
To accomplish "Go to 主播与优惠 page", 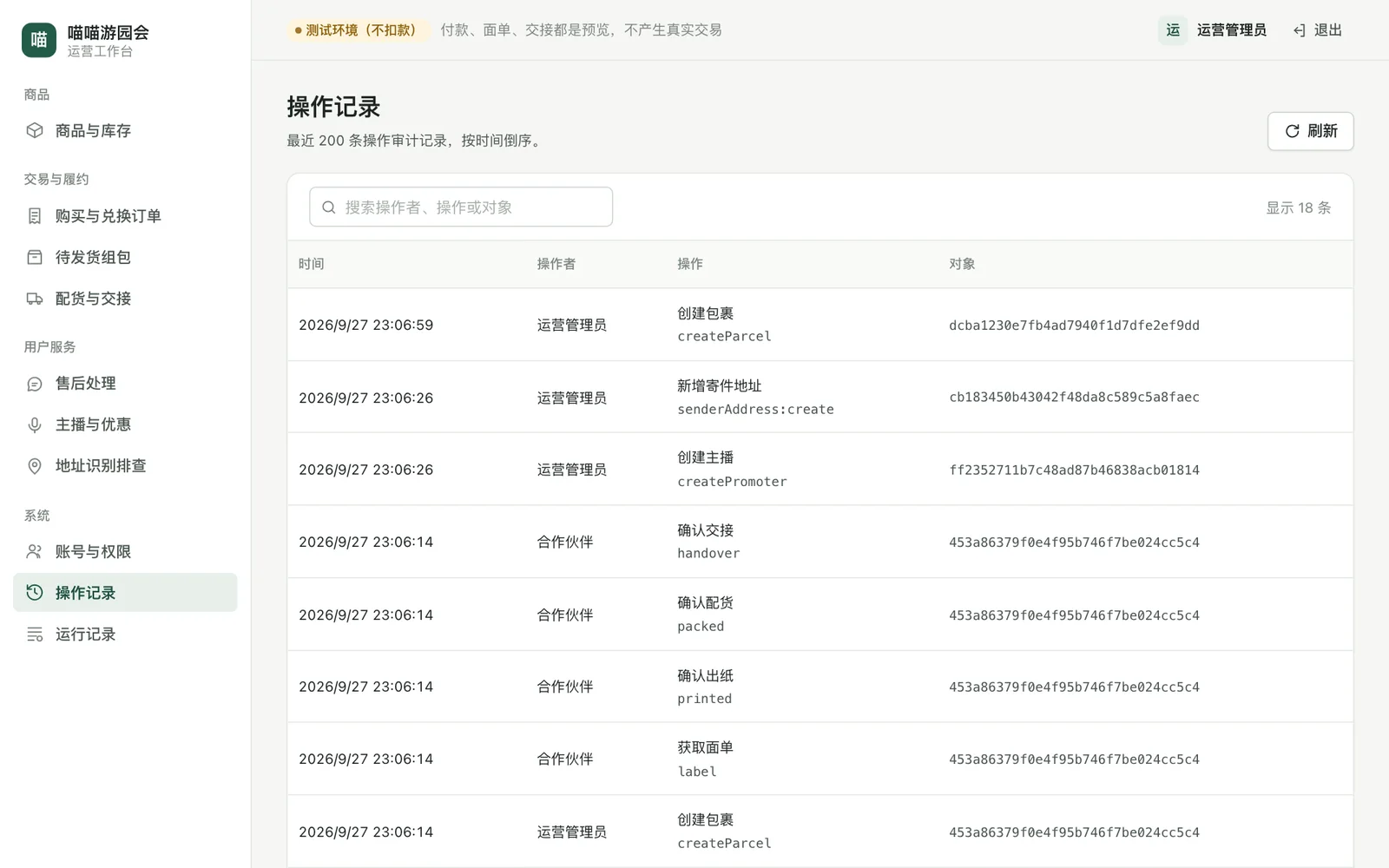I will (x=125, y=424).
